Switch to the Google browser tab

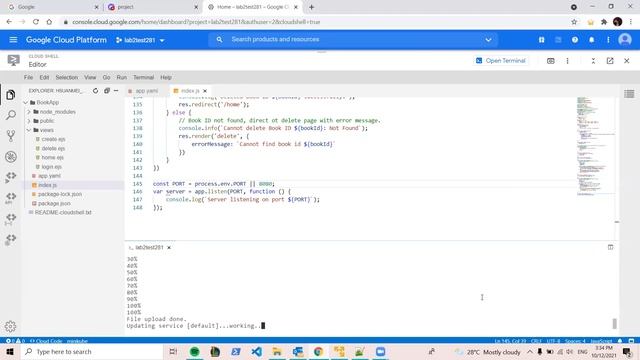(x=53, y=7)
